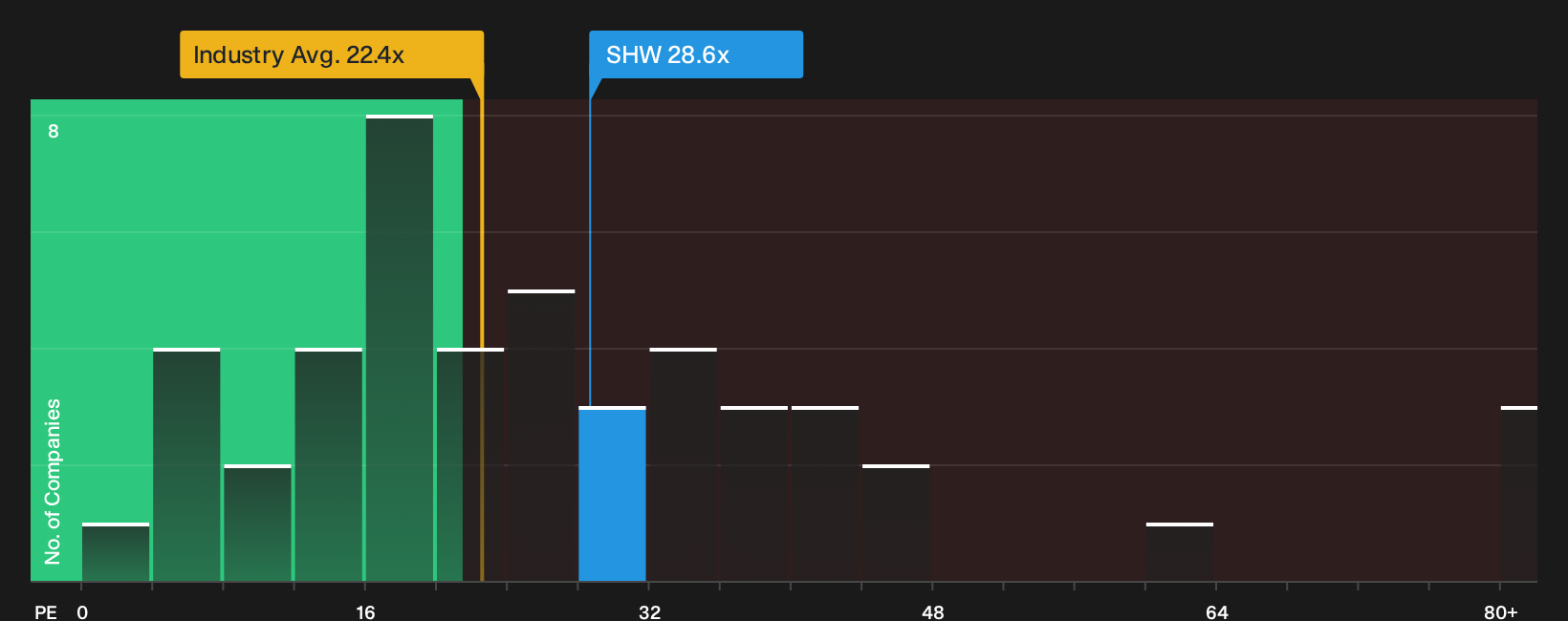Click the last dark bar before PE 48
1568x621 pixels.
pos(896,523)
